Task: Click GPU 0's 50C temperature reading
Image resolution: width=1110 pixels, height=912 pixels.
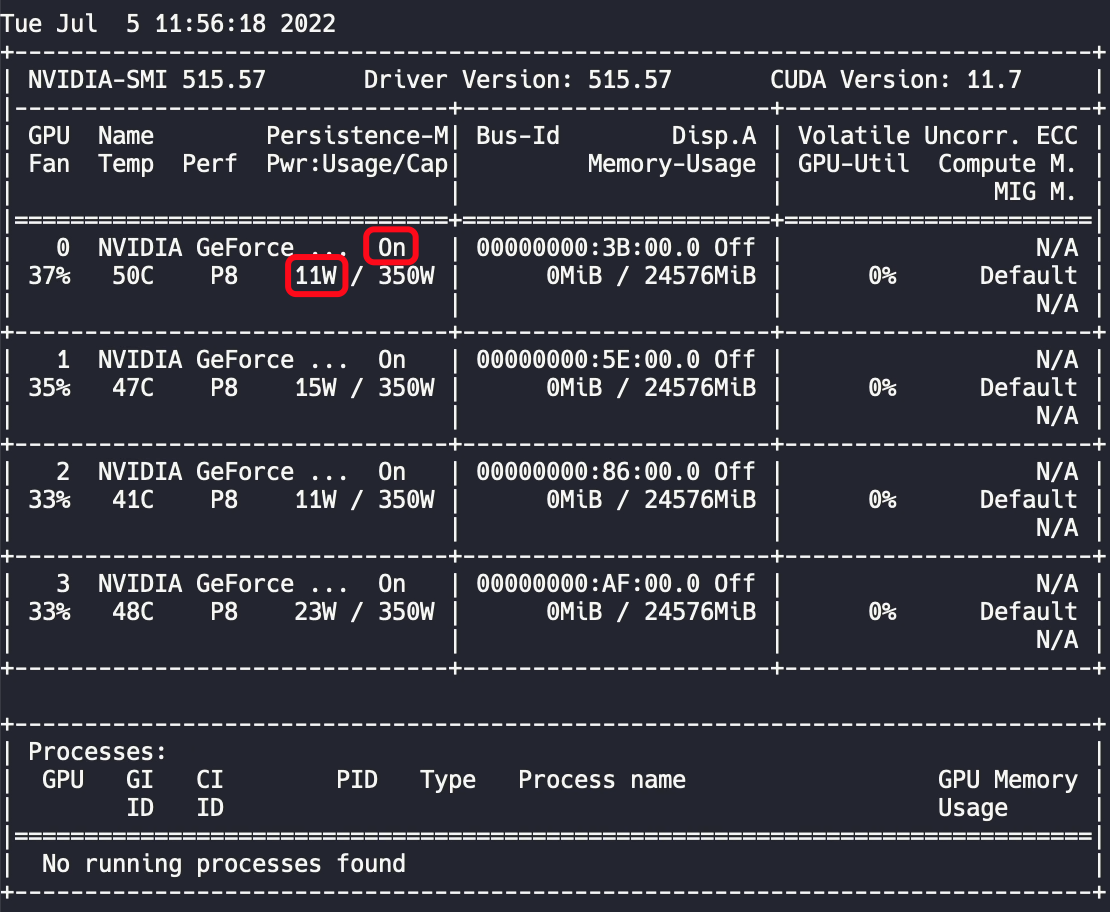Action: [133, 276]
